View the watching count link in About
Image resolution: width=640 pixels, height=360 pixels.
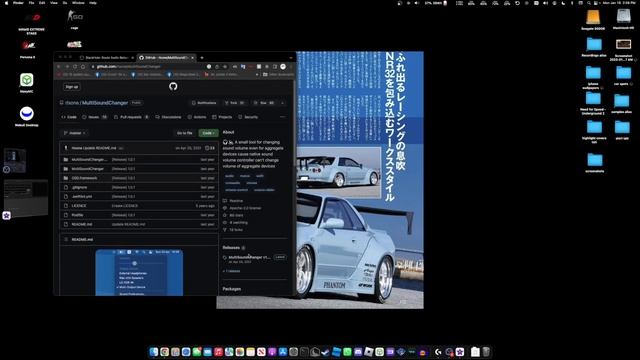point(235,223)
